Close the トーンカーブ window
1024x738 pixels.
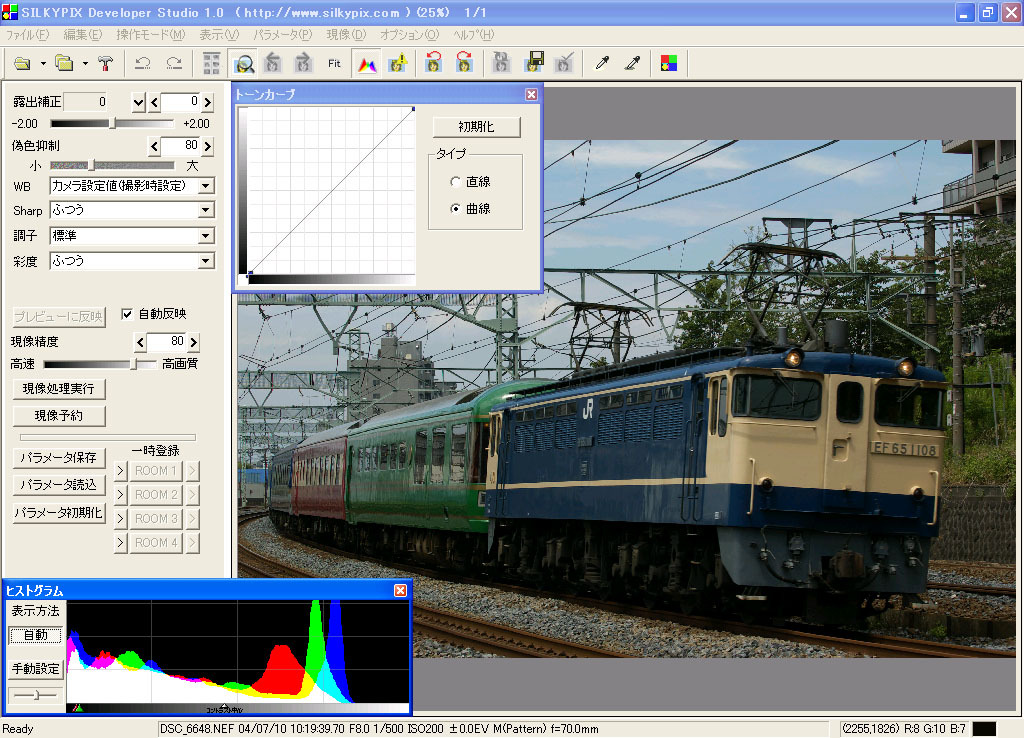pyautogui.click(x=532, y=95)
